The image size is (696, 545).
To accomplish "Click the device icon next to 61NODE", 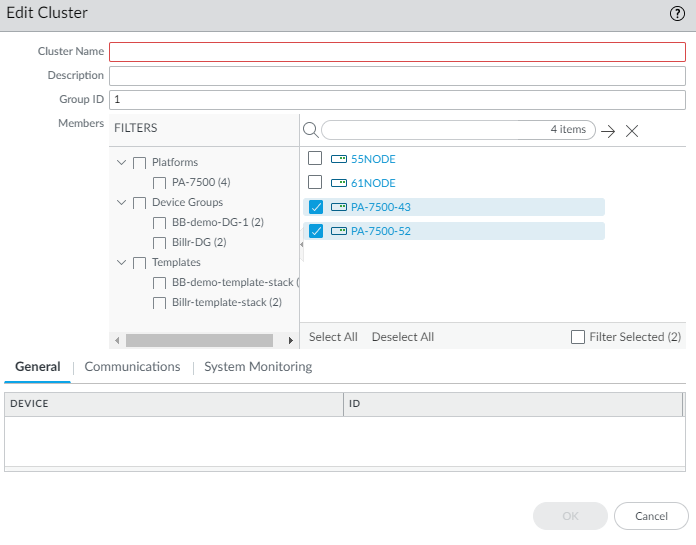I will pos(339,183).
